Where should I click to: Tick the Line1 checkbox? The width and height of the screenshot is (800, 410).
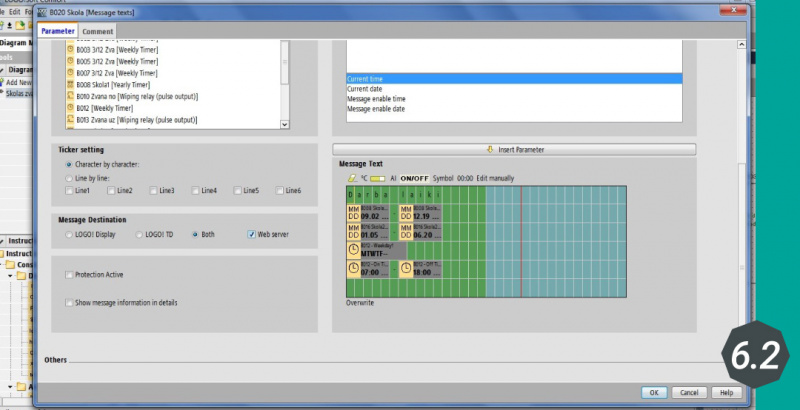click(69, 190)
